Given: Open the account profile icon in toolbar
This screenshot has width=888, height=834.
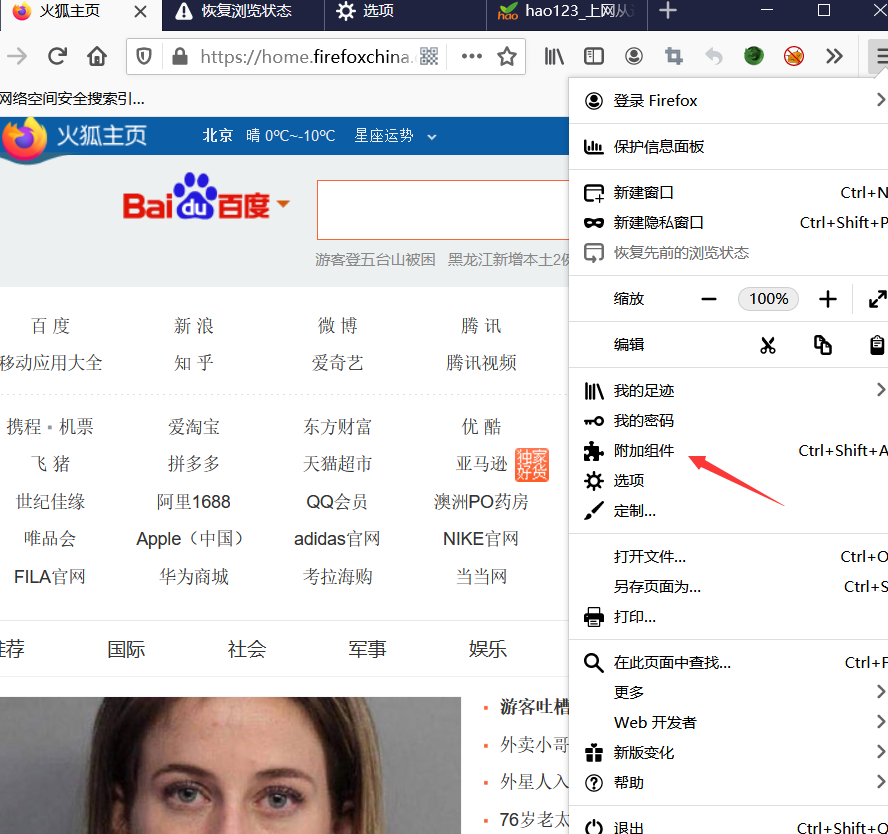Looking at the screenshot, I should 633,57.
